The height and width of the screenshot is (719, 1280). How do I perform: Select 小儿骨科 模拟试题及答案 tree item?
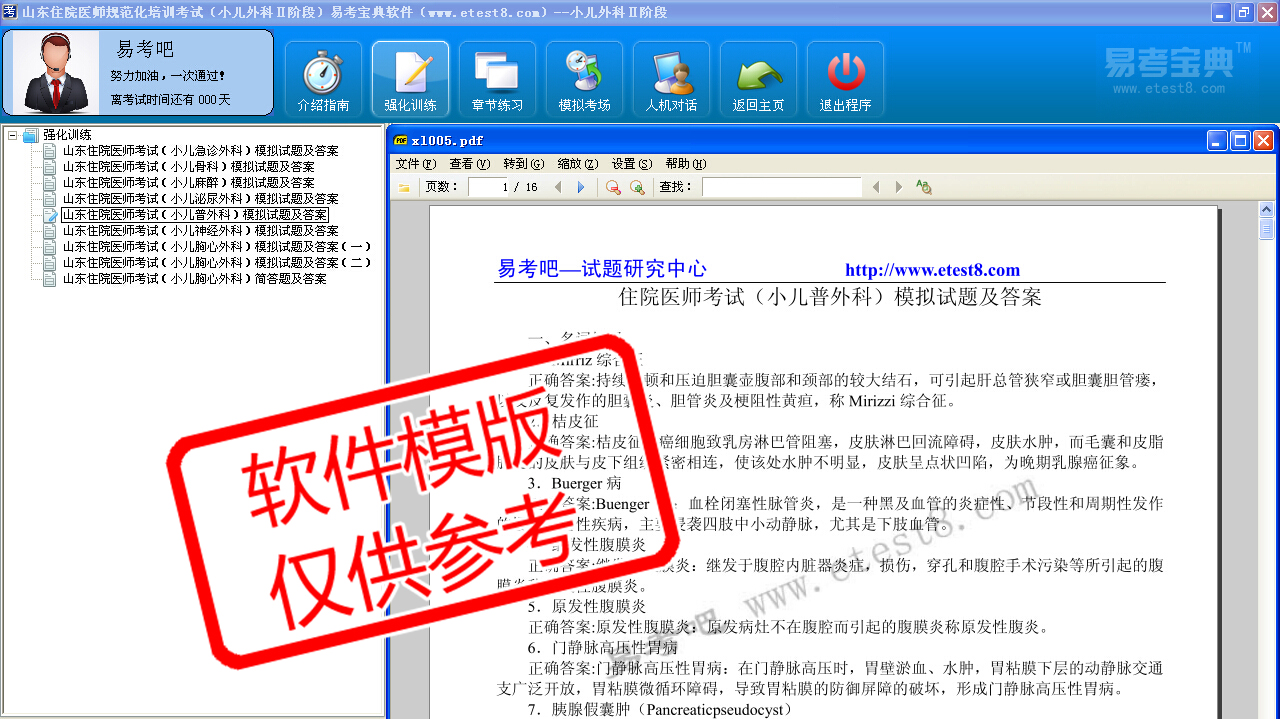pos(188,167)
